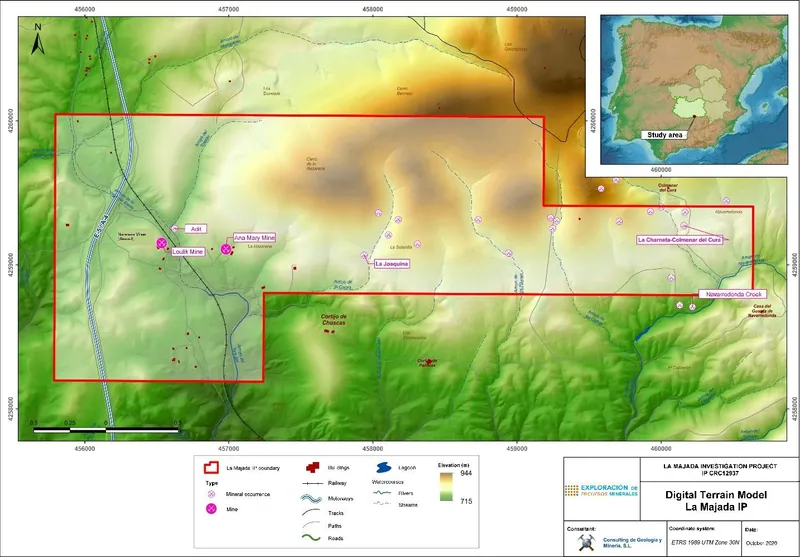Click 'Casa del Guarda de Navarredonda' place name

coord(763,311)
